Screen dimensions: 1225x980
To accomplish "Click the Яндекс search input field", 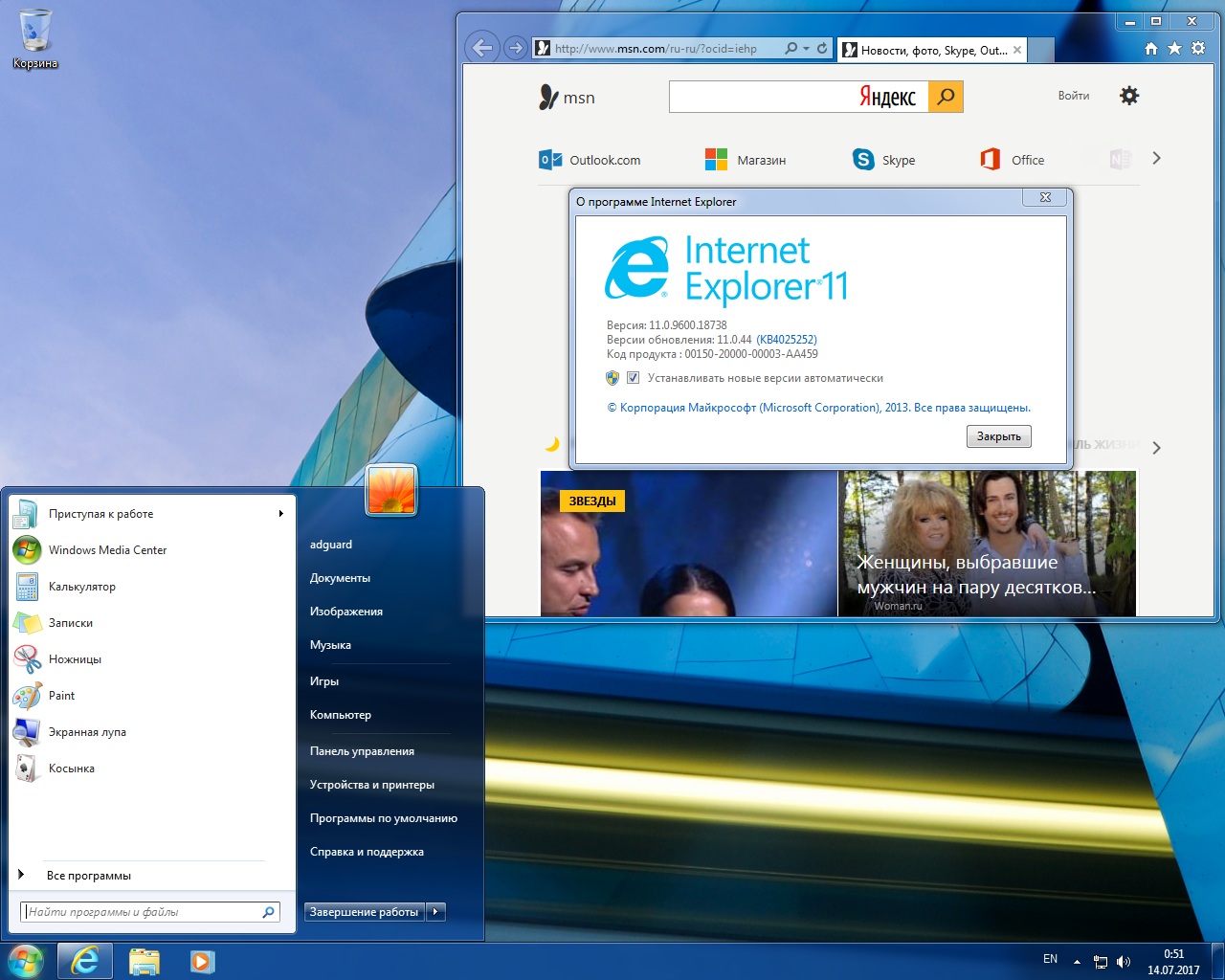I will [x=799, y=97].
